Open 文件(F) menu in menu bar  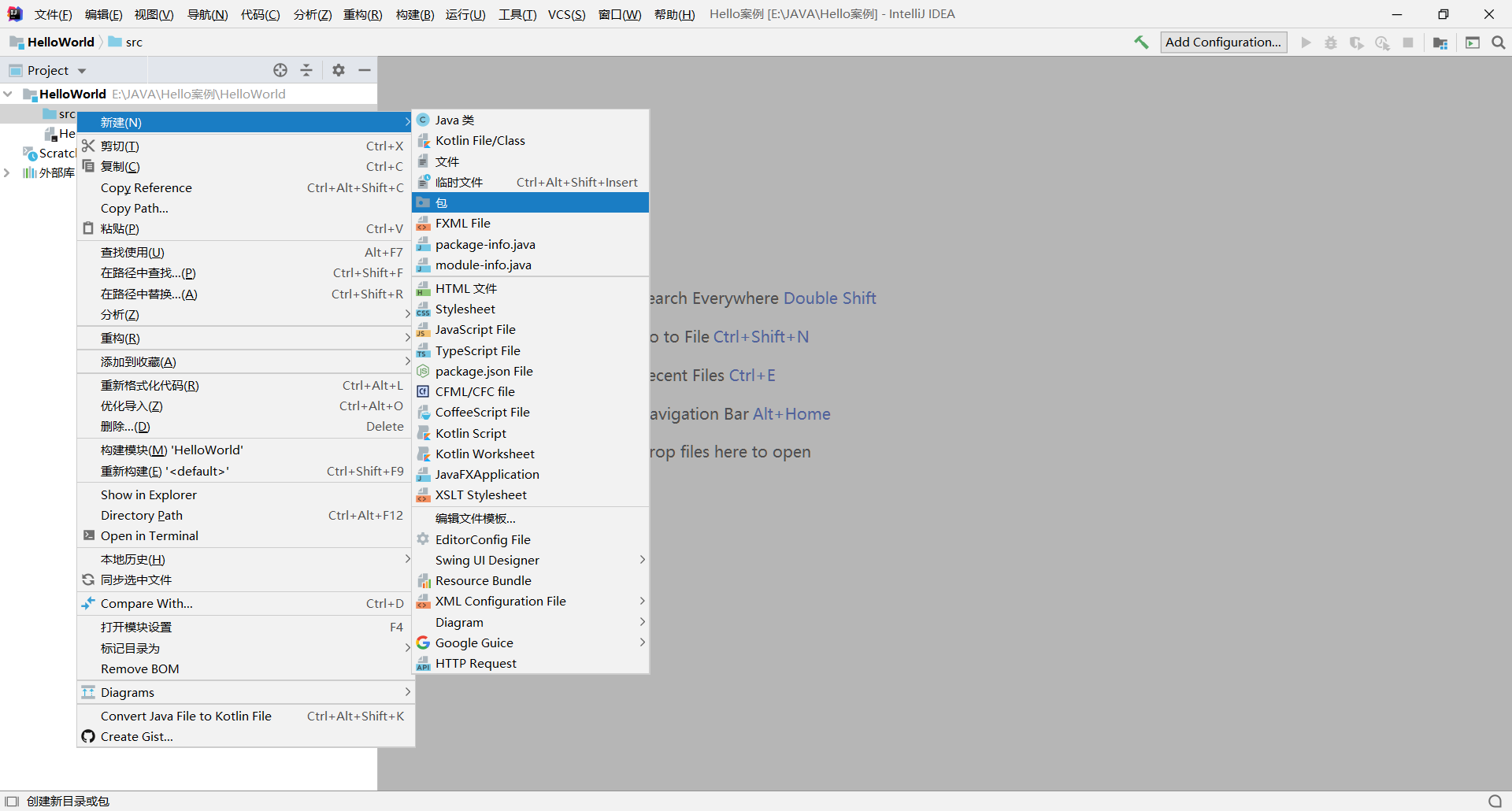point(53,14)
